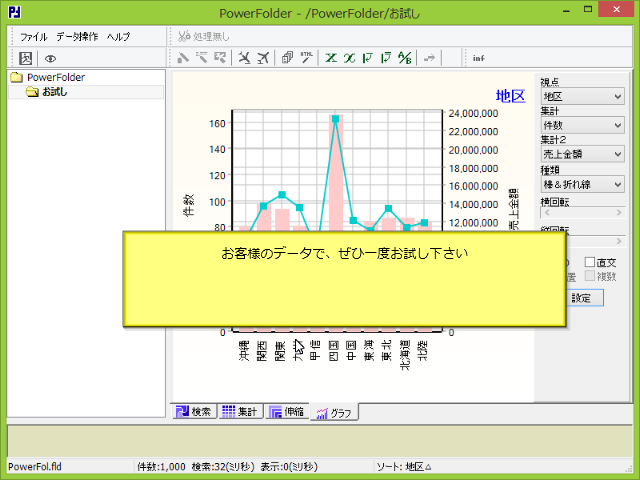The height and width of the screenshot is (480, 640).
Task: Click the ソート: 地区 status bar entry
Action: pos(404,467)
